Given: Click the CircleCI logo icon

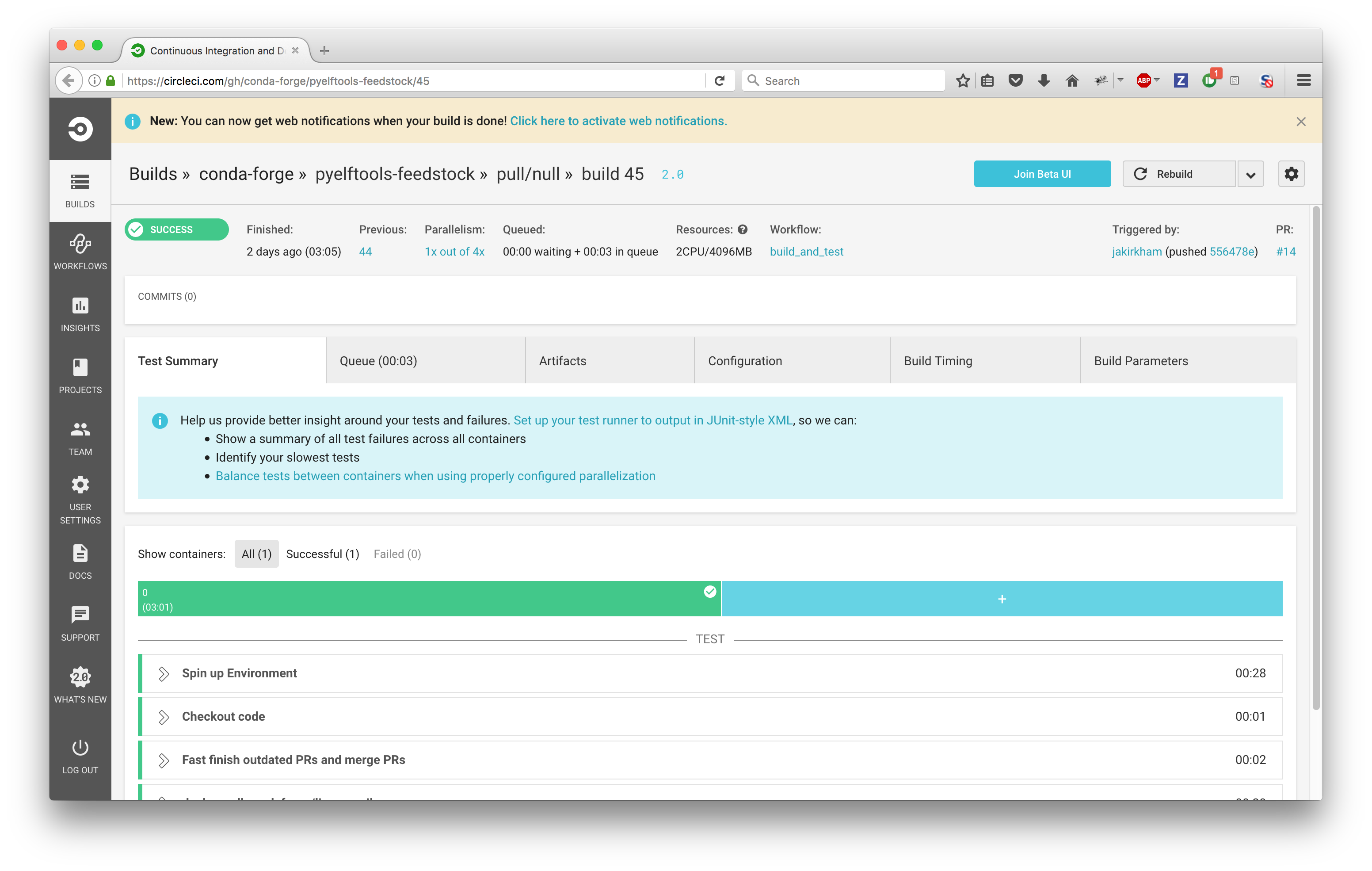Looking at the screenshot, I should tap(80, 129).
